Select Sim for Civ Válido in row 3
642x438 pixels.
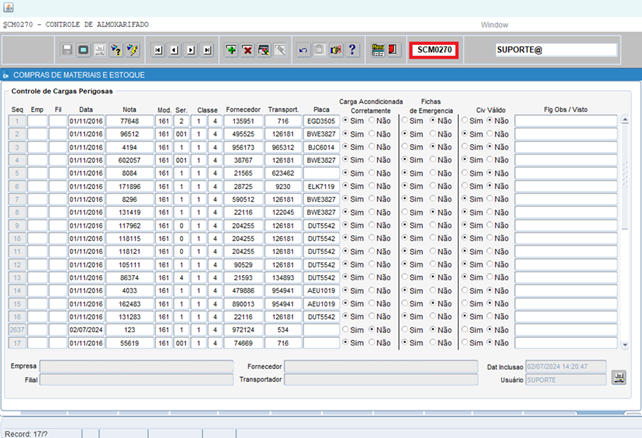pos(465,147)
